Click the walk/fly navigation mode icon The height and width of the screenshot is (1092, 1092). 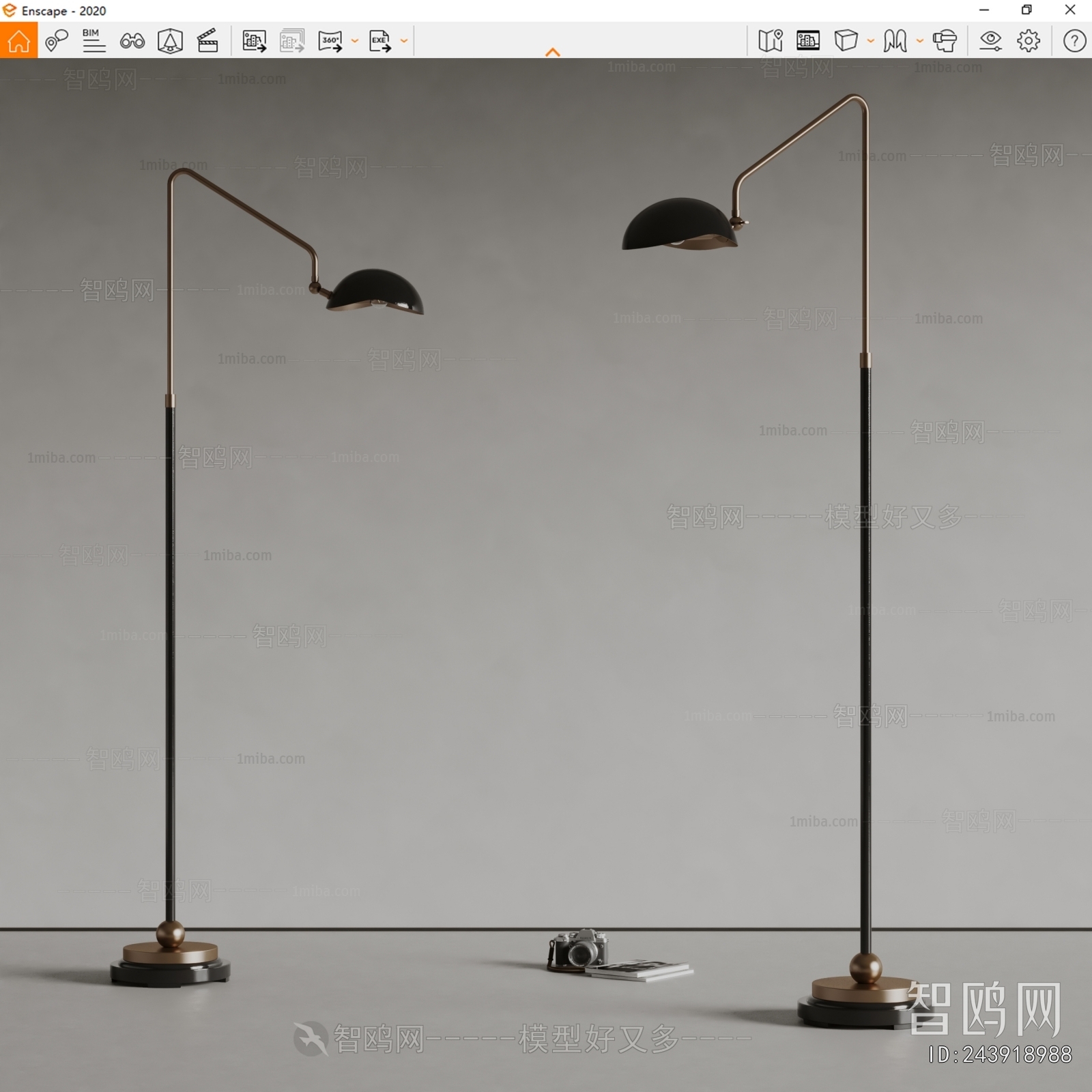(895, 41)
